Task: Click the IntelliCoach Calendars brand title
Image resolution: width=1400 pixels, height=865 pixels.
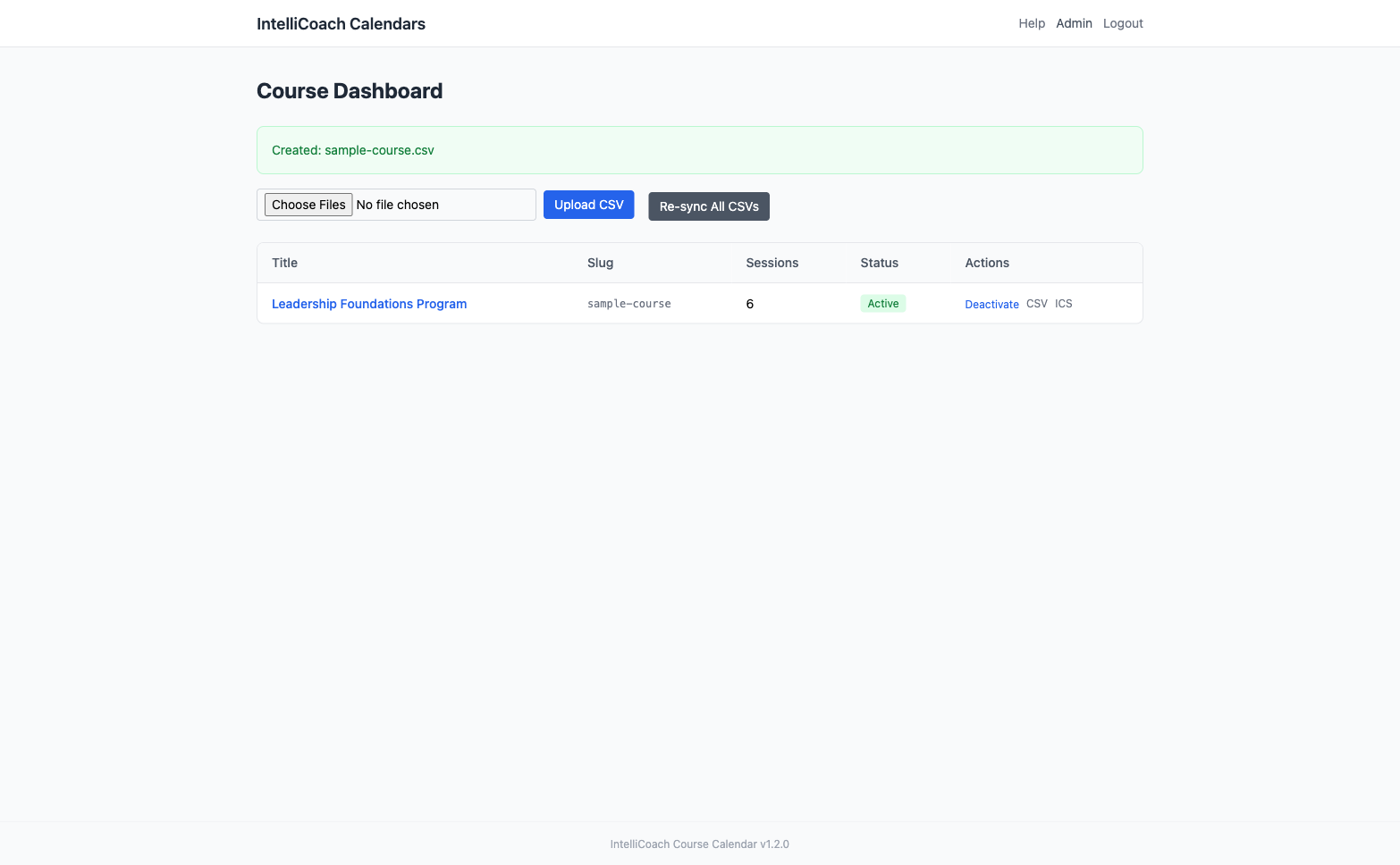Action: 341,23
